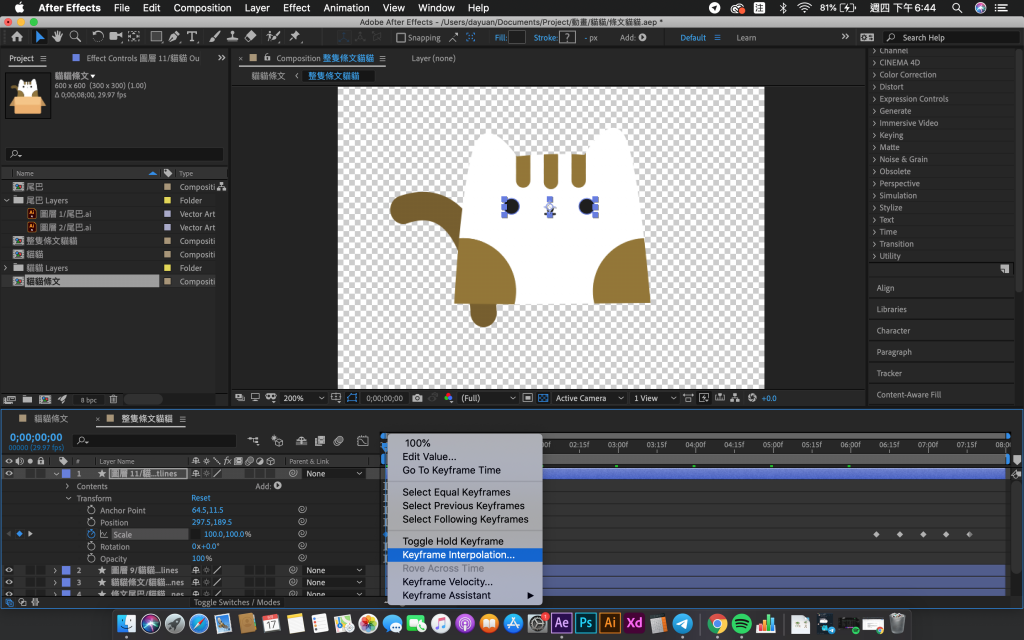Pick the Pen tool

point(174,37)
